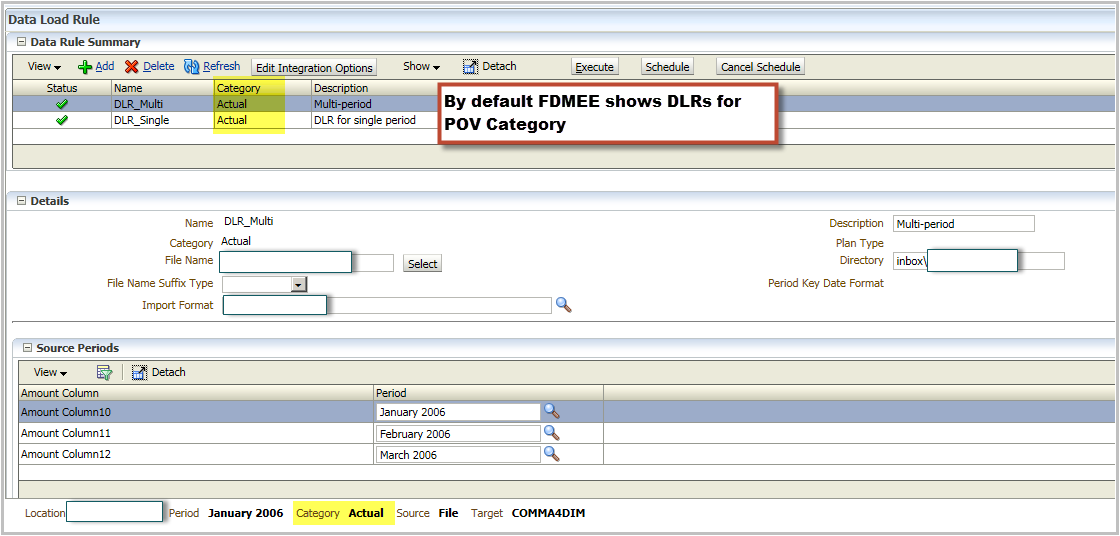Click Detach label in Source Periods
Viewport: 1120px width, 536px height.
point(169,372)
